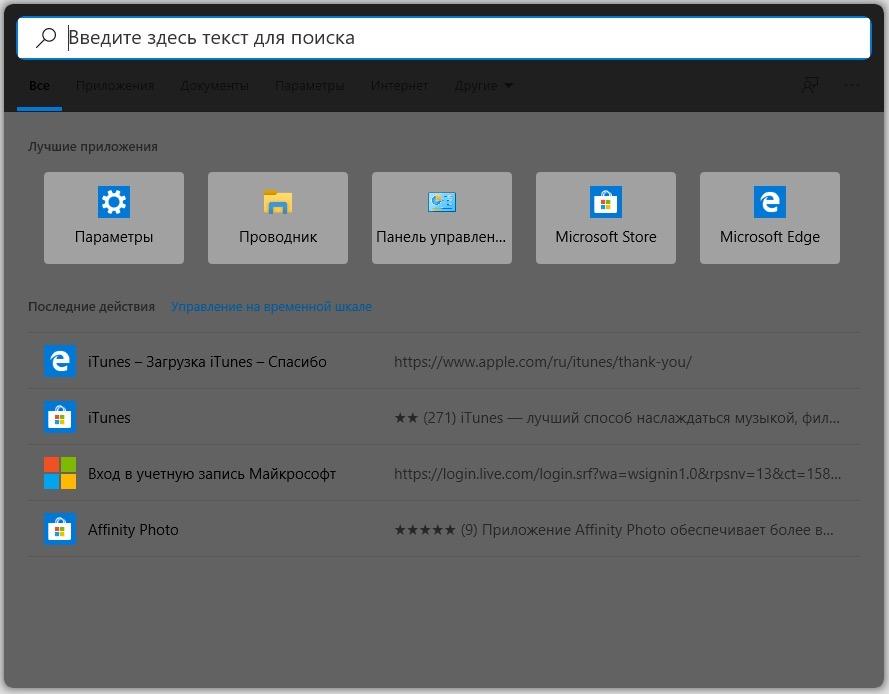This screenshot has height=694, width=889.
Task: Open the iTunes – Загрузка iTunes – Спасибо activity
Action: tap(444, 361)
